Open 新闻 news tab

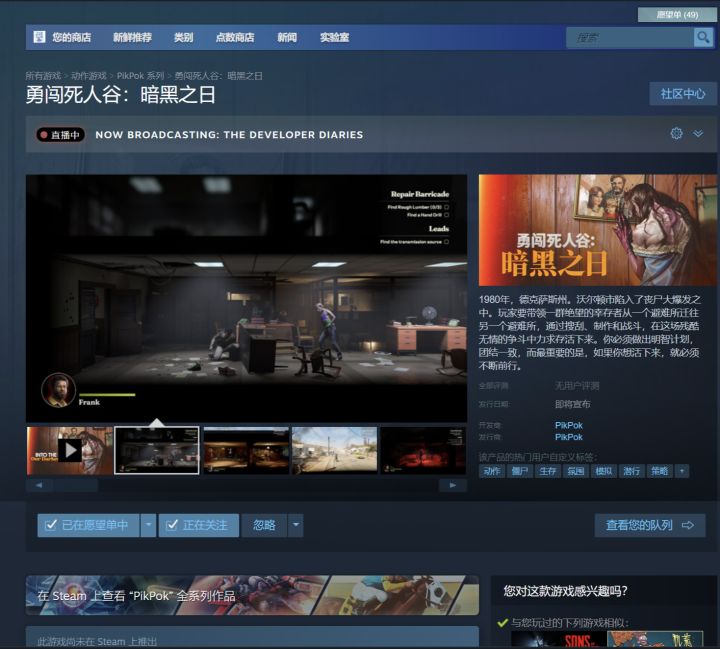click(287, 37)
